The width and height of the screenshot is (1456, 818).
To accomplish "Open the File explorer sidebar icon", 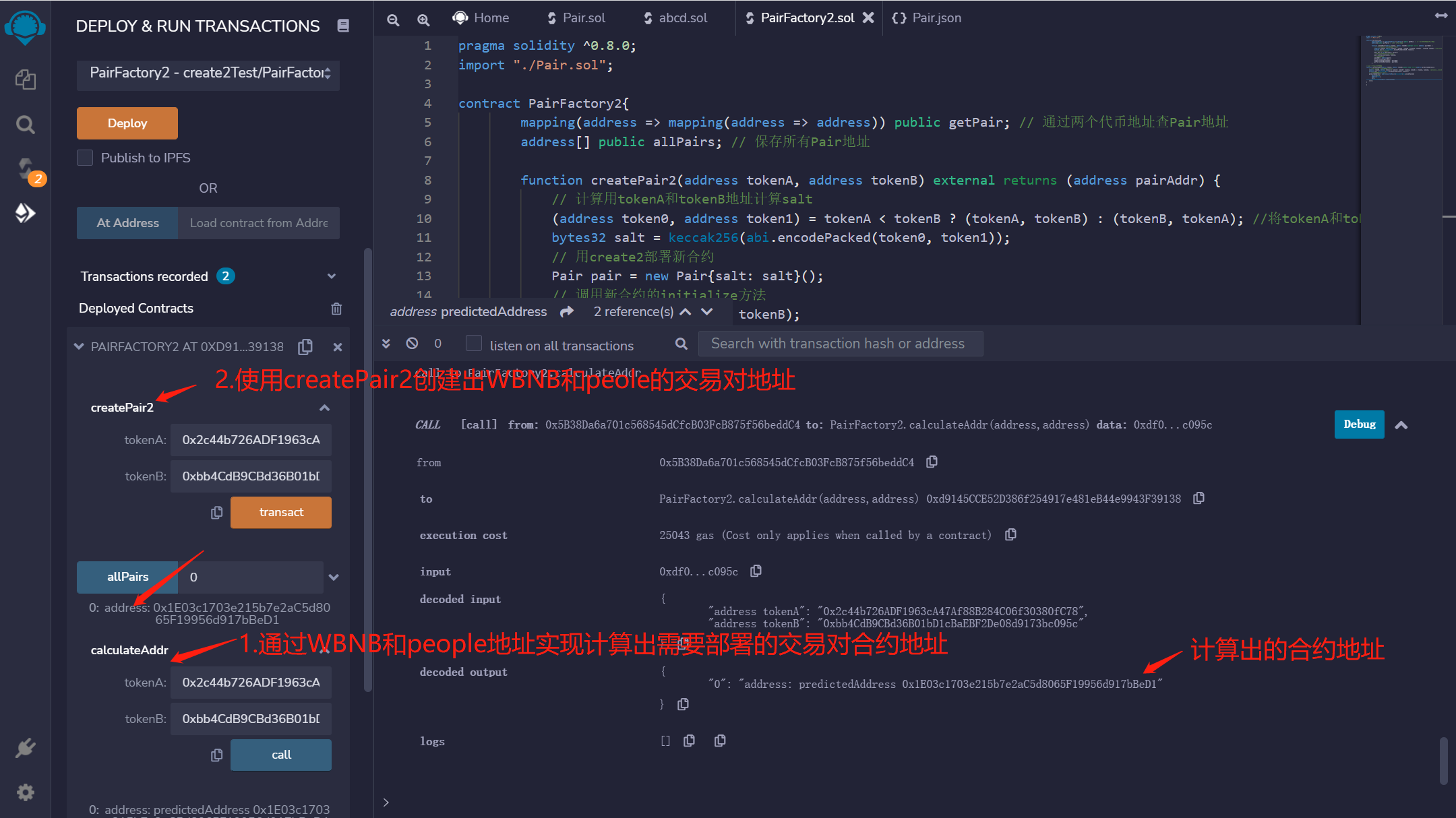I will click(25, 79).
